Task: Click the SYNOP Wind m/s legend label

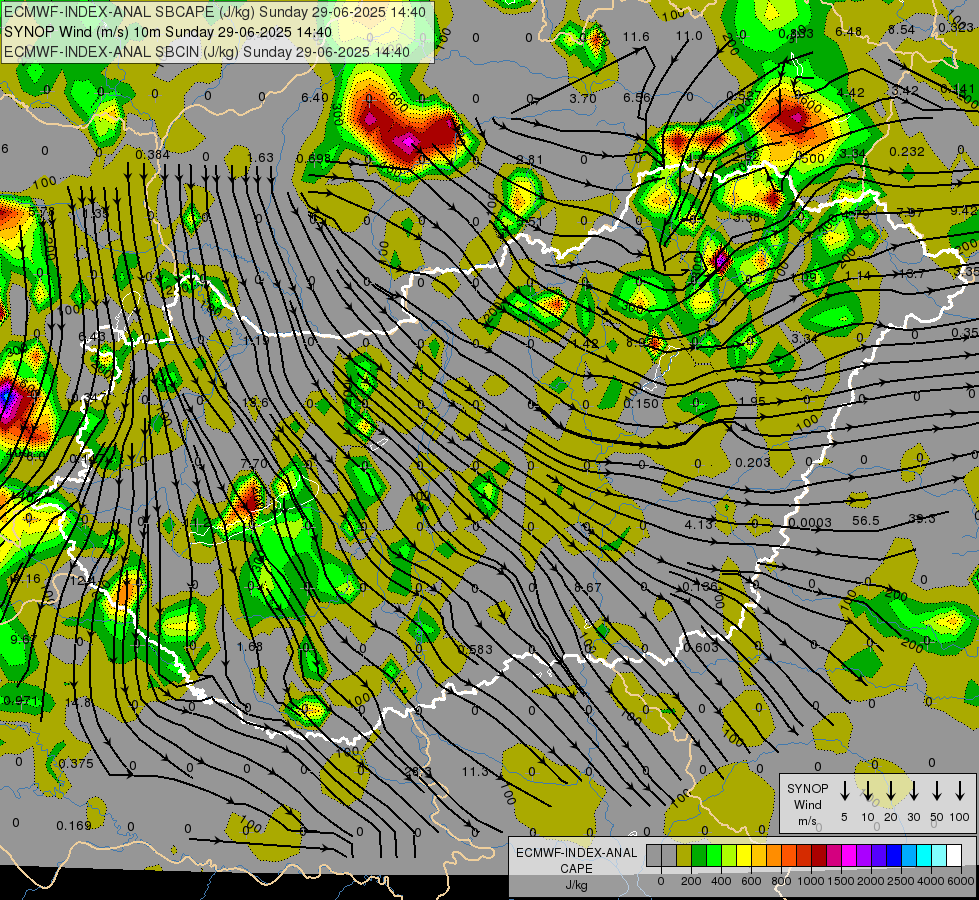Action: 807,805
